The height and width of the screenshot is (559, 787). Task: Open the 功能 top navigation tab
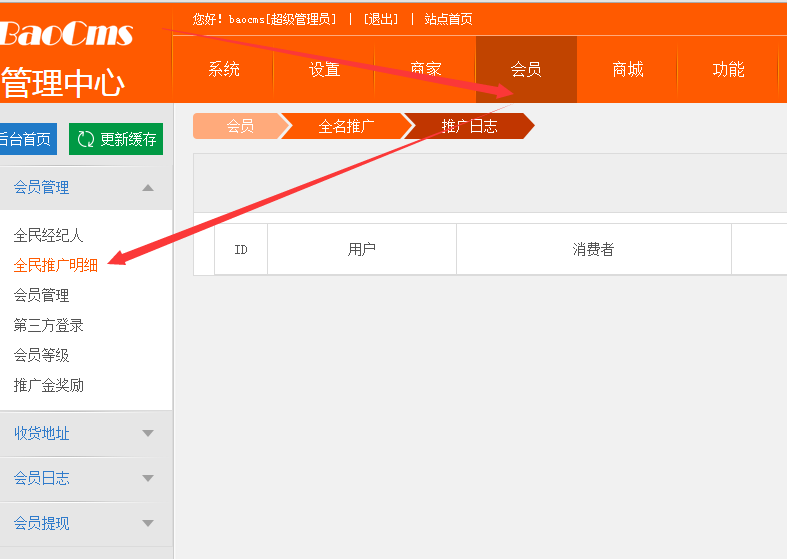[728, 69]
